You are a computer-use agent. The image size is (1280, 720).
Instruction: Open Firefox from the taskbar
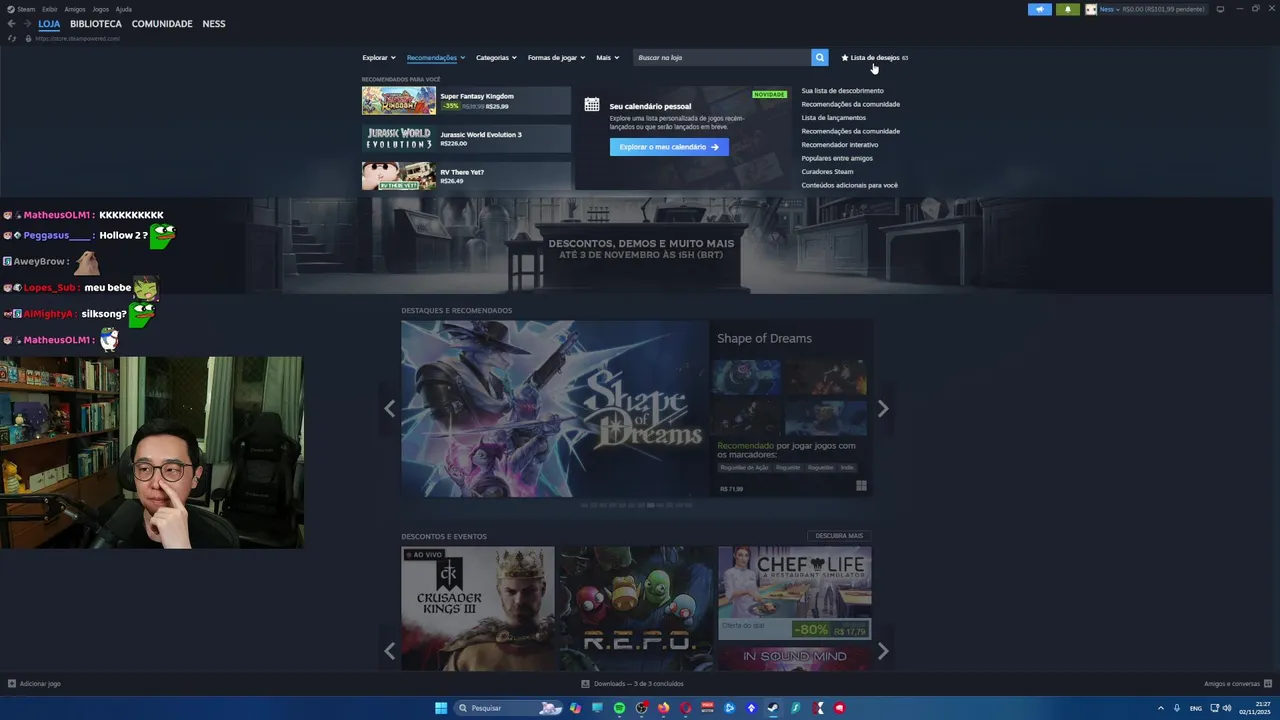point(663,708)
